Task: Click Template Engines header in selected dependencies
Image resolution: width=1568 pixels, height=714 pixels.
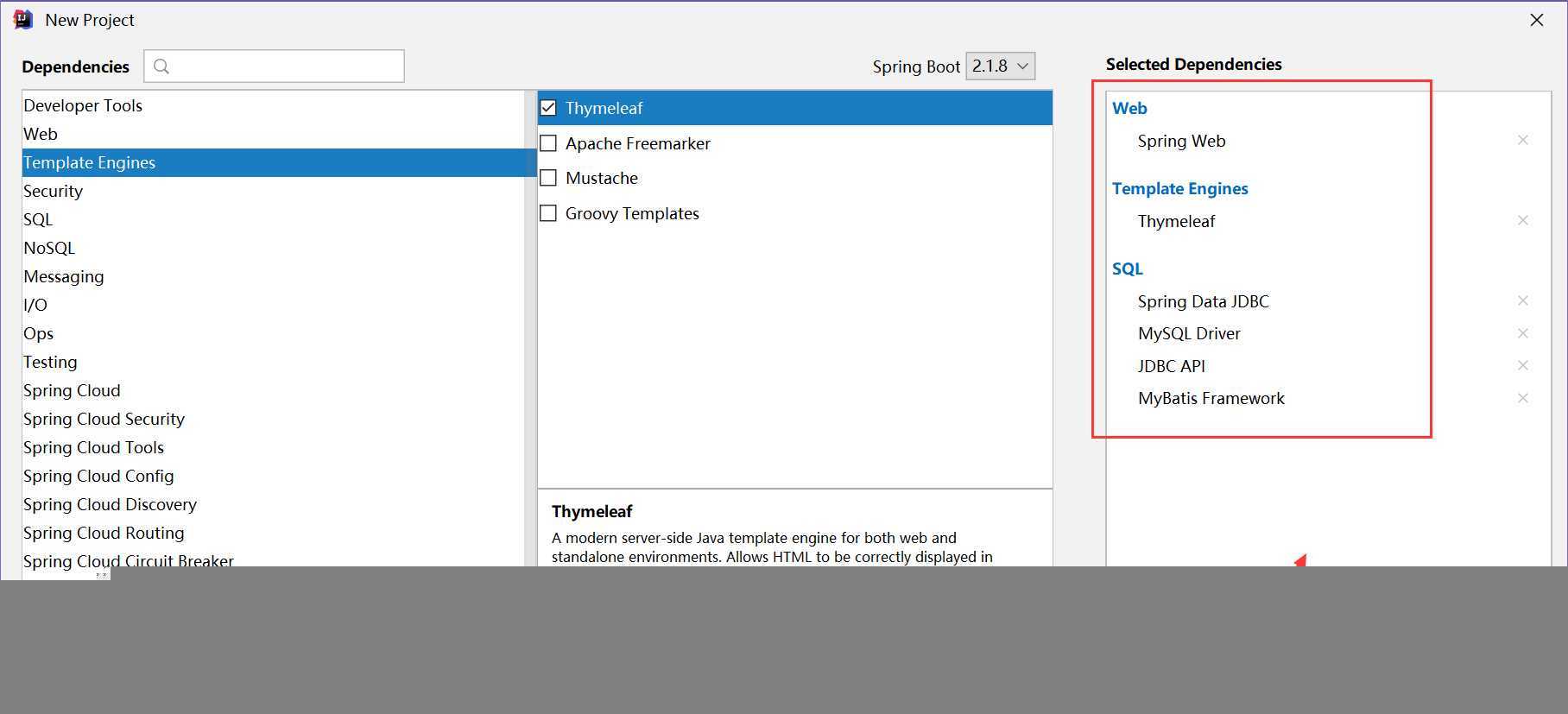Action: 1179,188
